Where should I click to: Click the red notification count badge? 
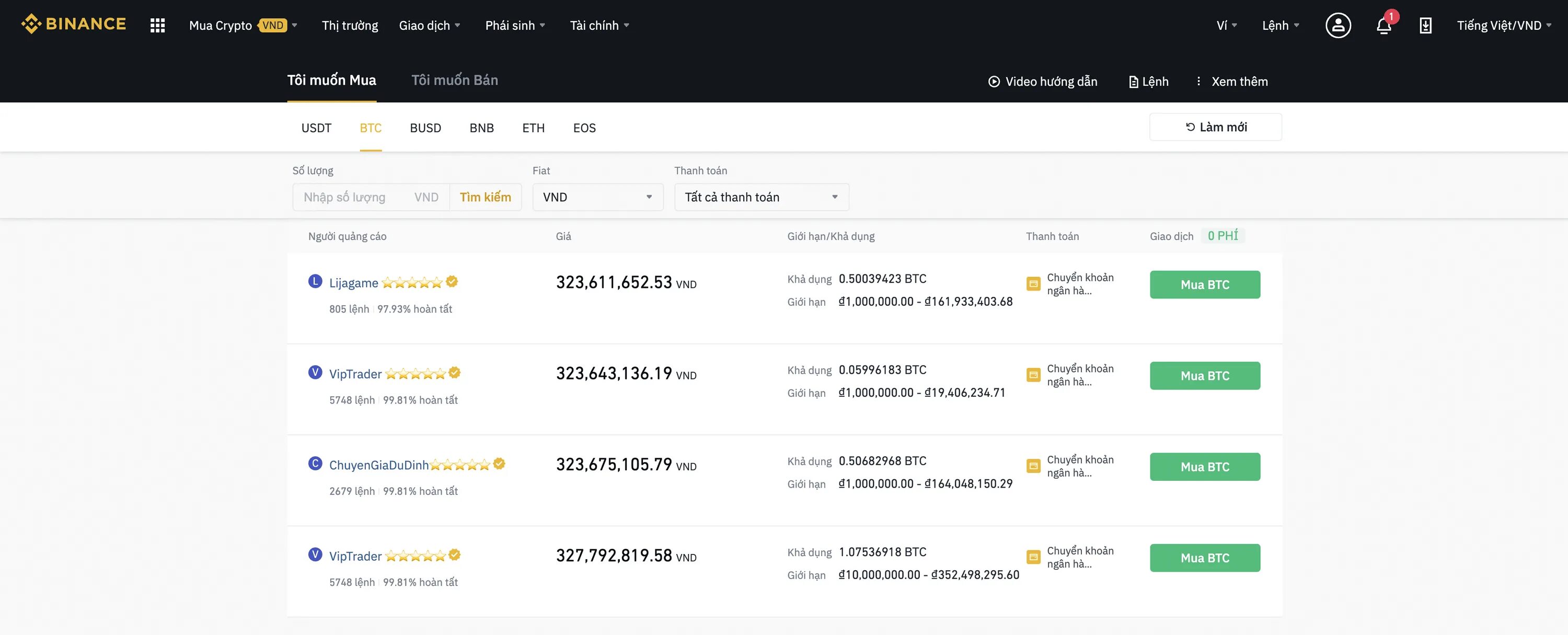coord(1391,16)
